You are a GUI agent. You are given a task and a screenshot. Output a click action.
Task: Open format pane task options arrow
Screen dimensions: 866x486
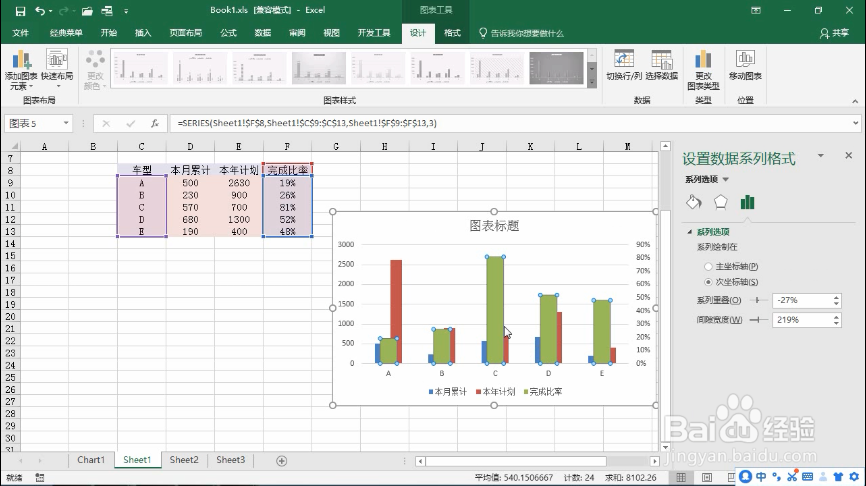click(x=821, y=156)
